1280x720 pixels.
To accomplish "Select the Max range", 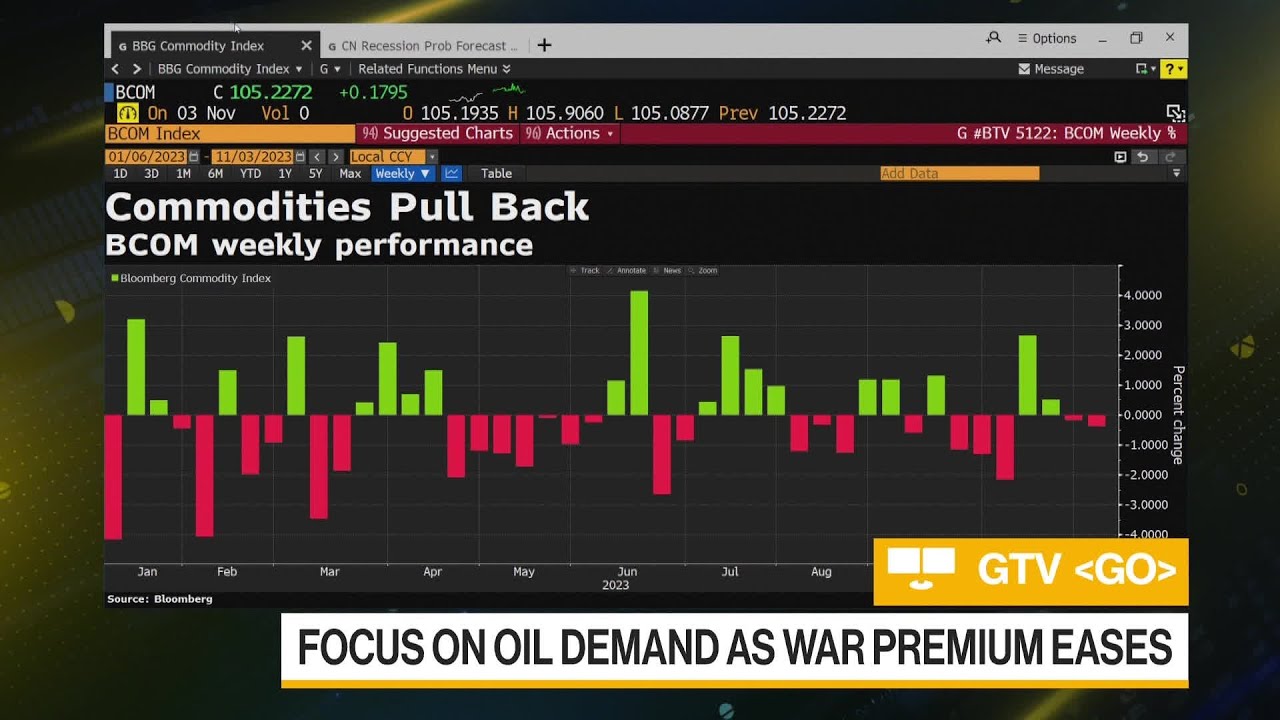I will [x=350, y=174].
